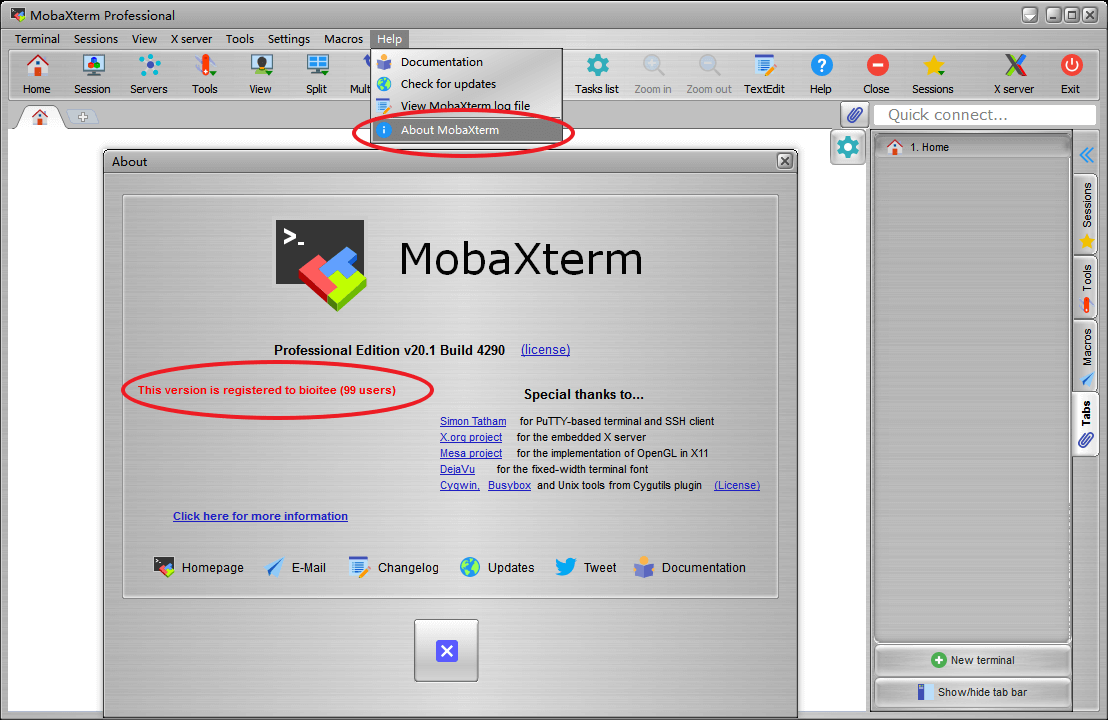The image size is (1108, 720).
Task: Select the 1. Home entry in tabs list
Action: [x=972, y=147]
